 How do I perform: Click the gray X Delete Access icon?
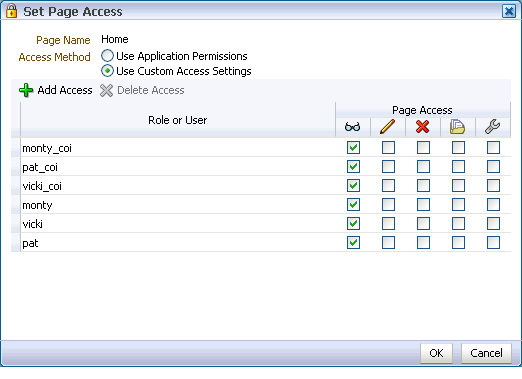pos(106,90)
